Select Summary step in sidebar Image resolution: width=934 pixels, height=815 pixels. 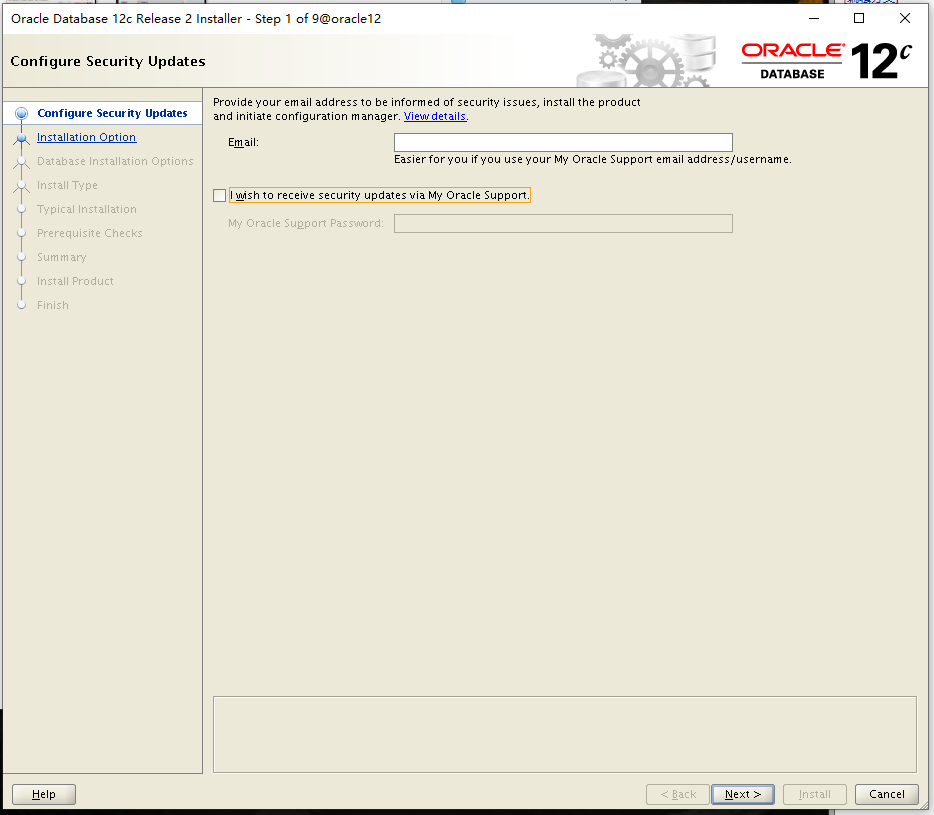tap(61, 257)
